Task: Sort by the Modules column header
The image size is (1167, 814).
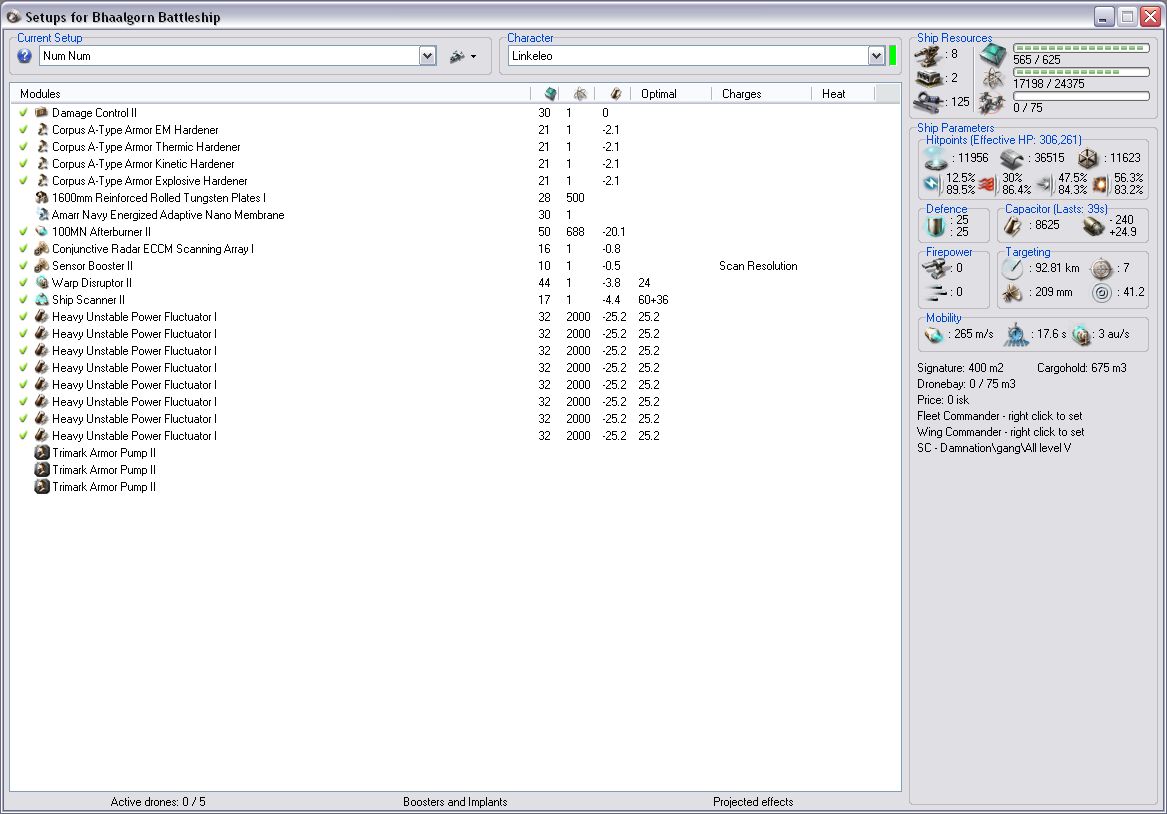Action: [x=271, y=94]
